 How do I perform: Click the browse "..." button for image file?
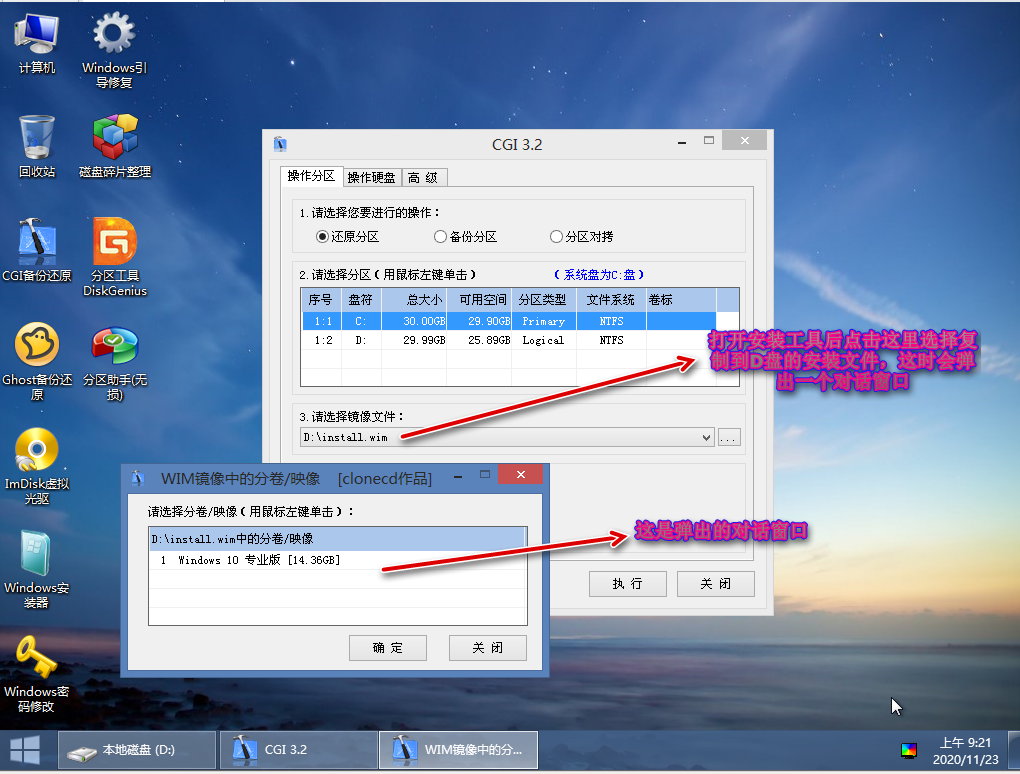729,437
